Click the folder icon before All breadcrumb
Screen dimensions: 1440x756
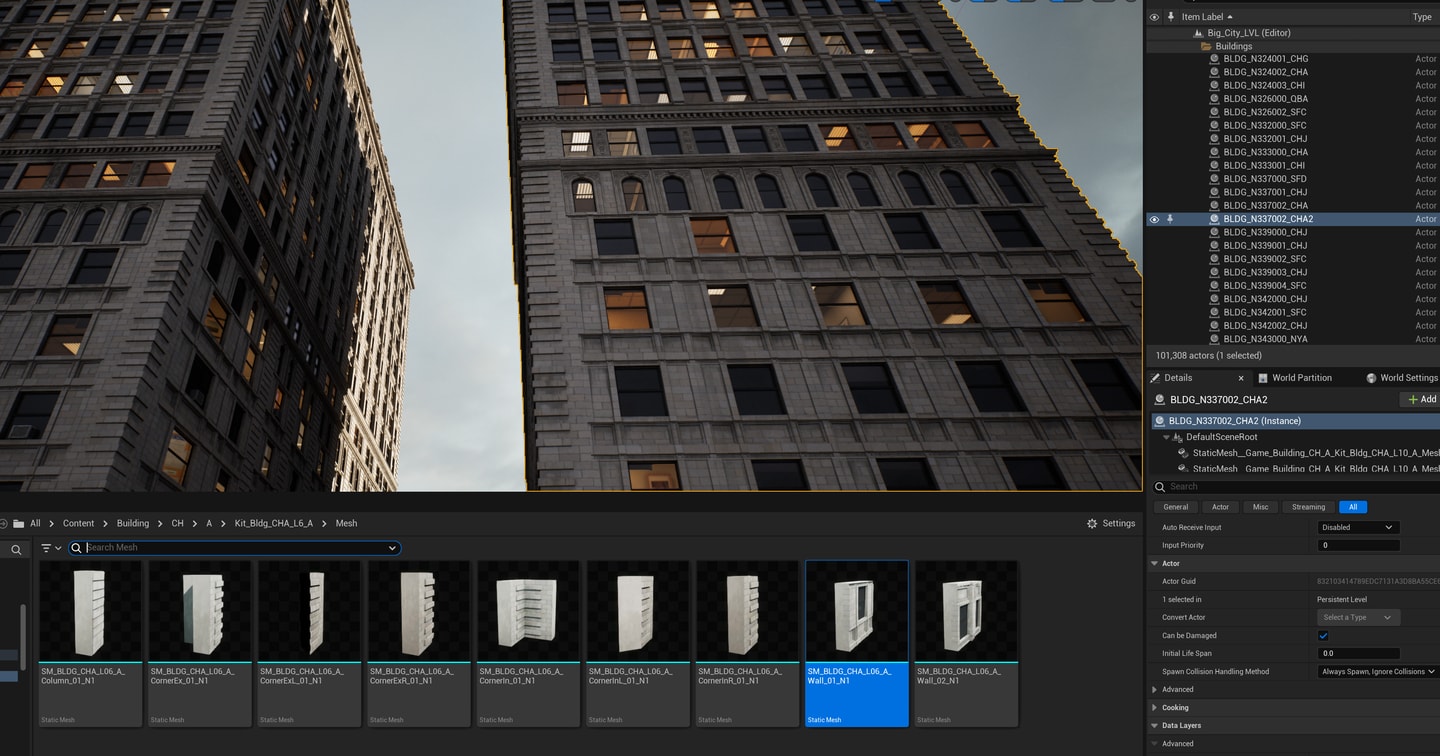click(18, 523)
